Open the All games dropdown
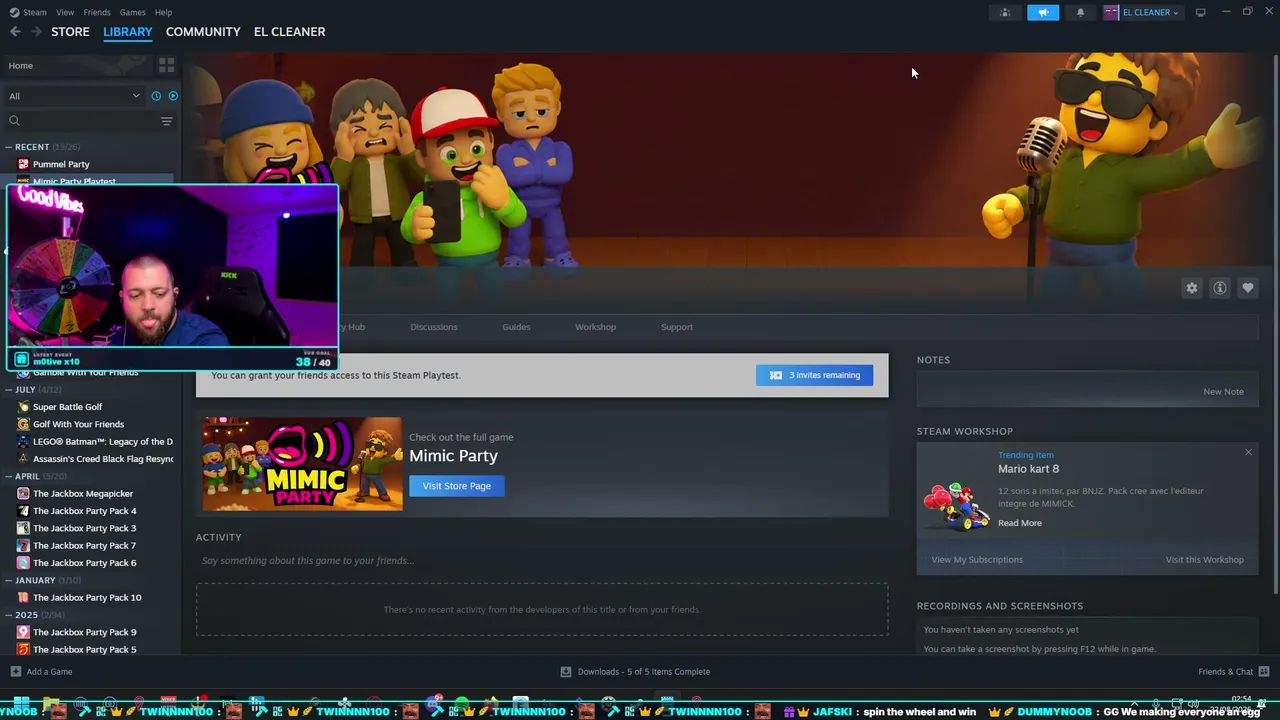This screenshot has height=720, width=1280. pyautogui.click(x=74, y=96)
